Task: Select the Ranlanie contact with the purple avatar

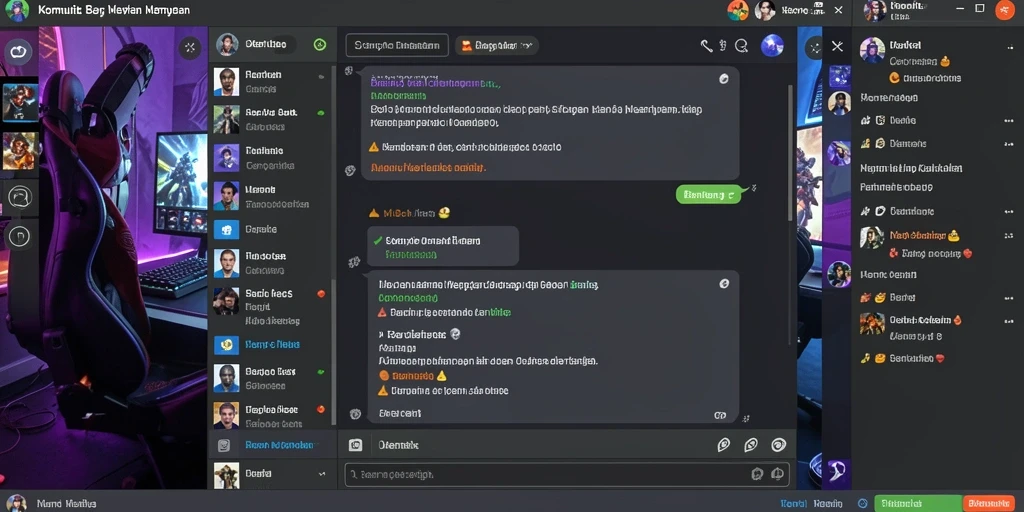Action: pos(271,158)
